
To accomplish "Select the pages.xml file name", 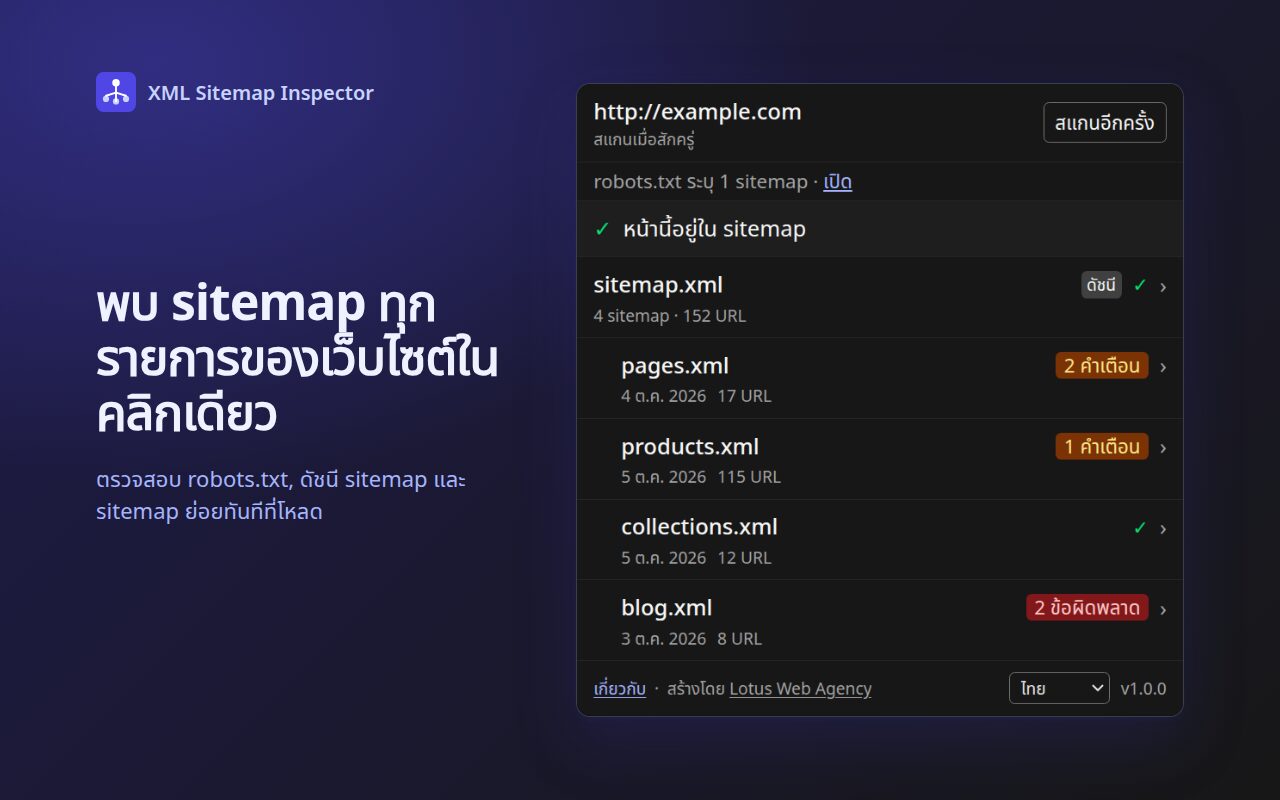I will tap(675, 366).
